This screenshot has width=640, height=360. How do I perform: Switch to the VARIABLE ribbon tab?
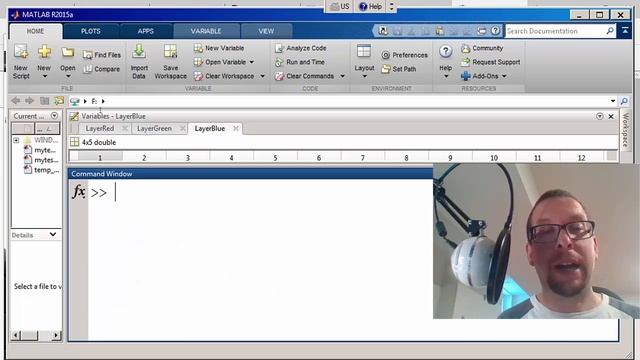[206, 31]
